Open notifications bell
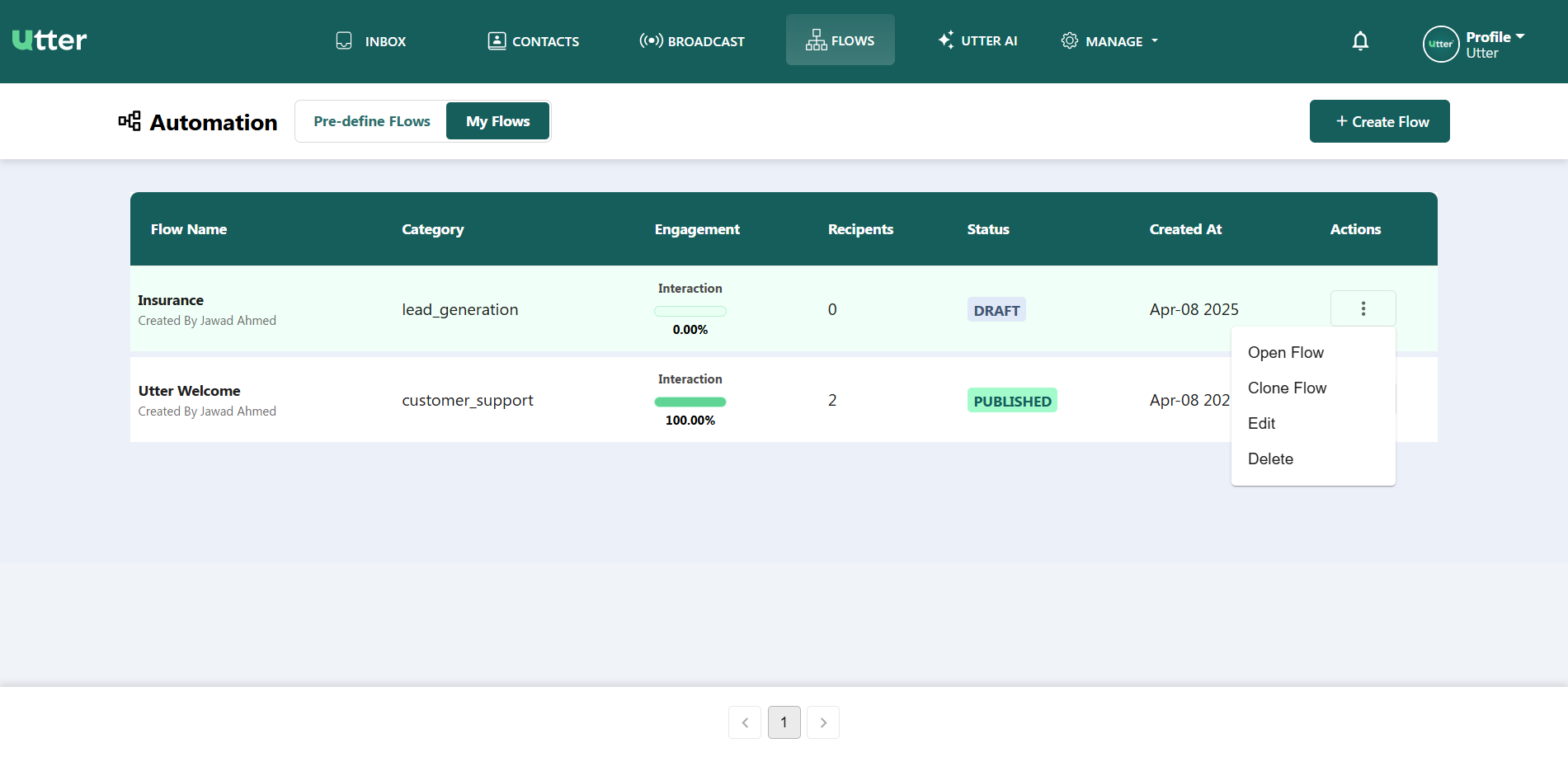 pos(1360,41)
